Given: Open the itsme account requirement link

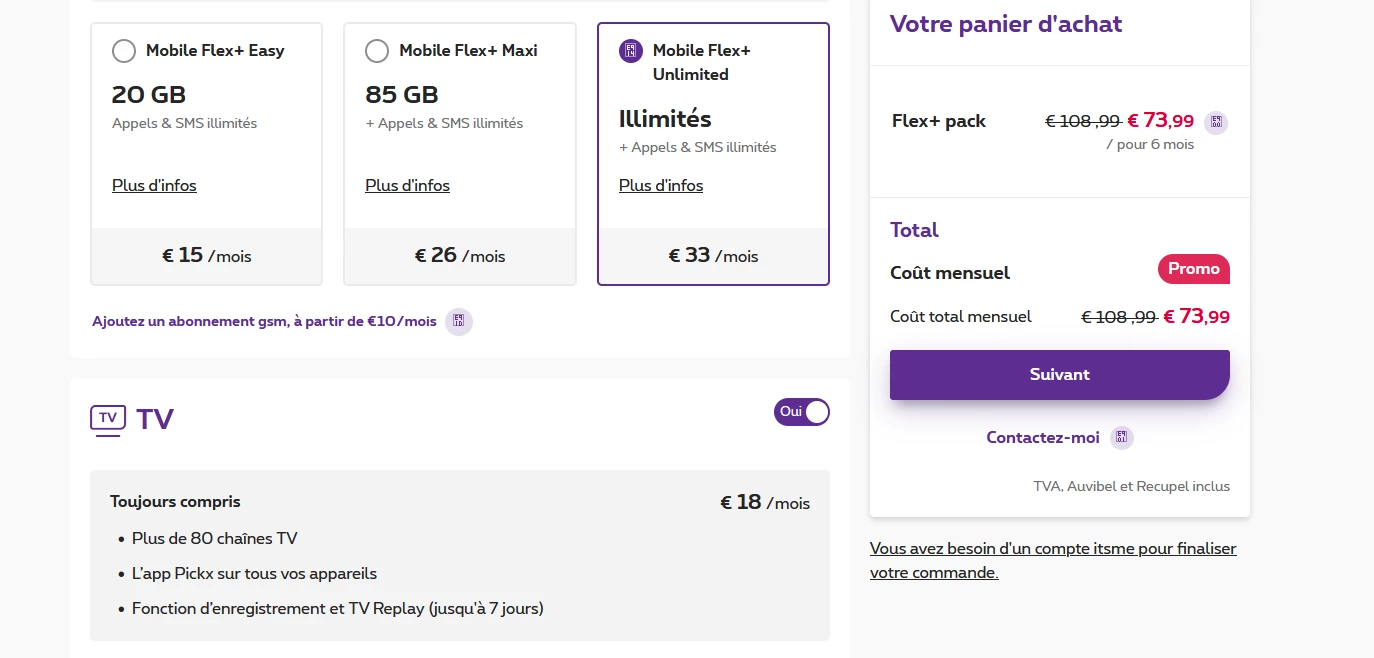Looking at the screenshot, I should pyautogui.click(x=1053, y=560).
